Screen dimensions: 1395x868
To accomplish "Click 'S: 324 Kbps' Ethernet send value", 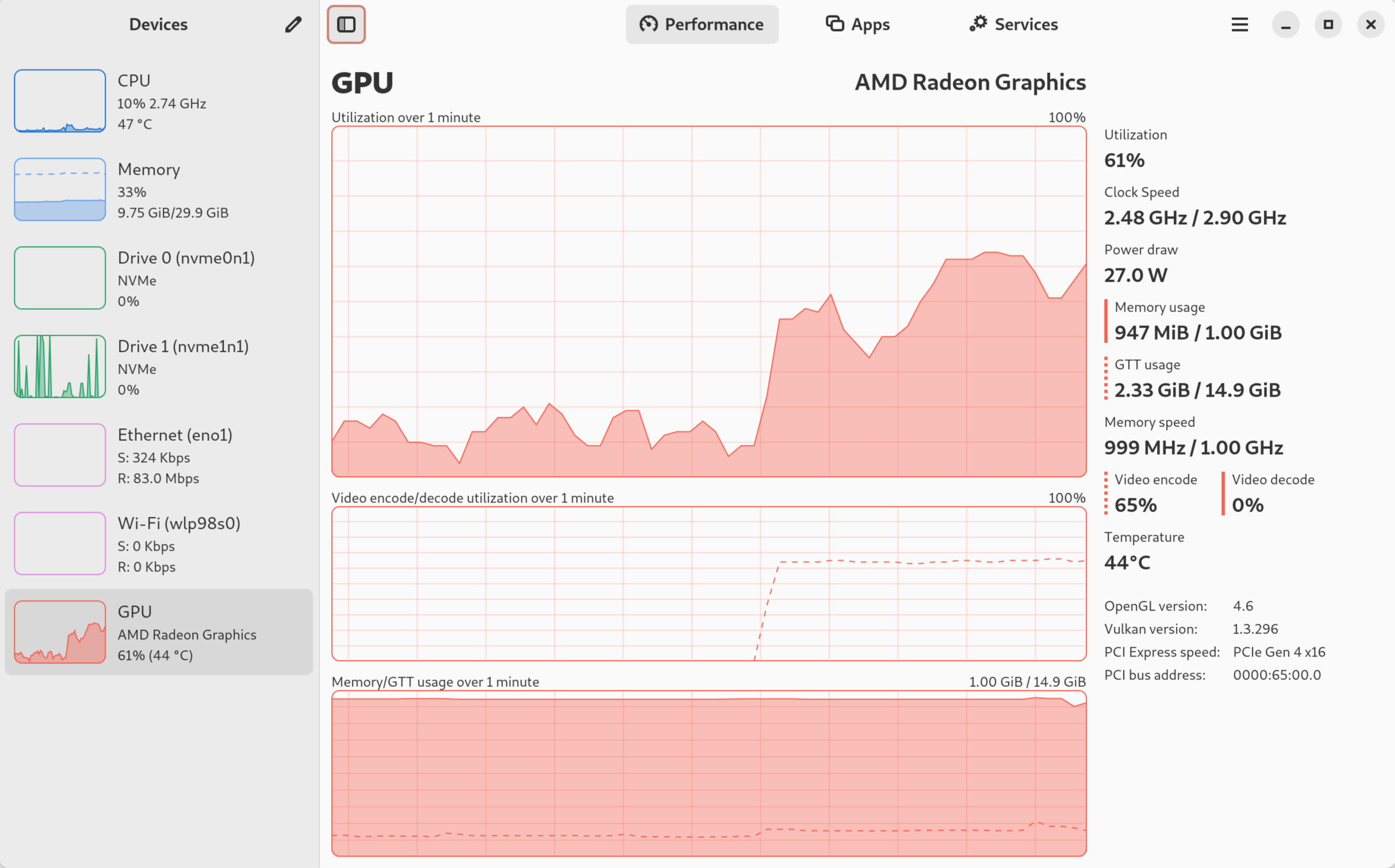I will pos(154,458).
